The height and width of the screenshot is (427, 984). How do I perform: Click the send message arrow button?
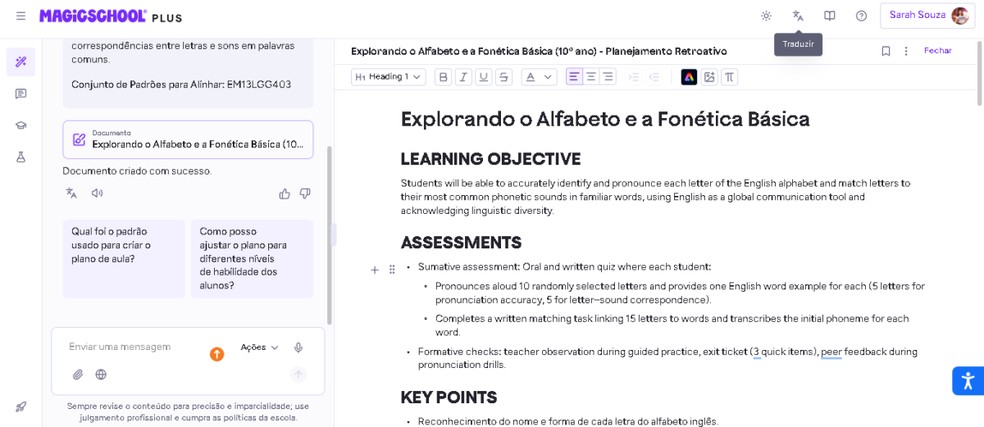click(299, 375)
